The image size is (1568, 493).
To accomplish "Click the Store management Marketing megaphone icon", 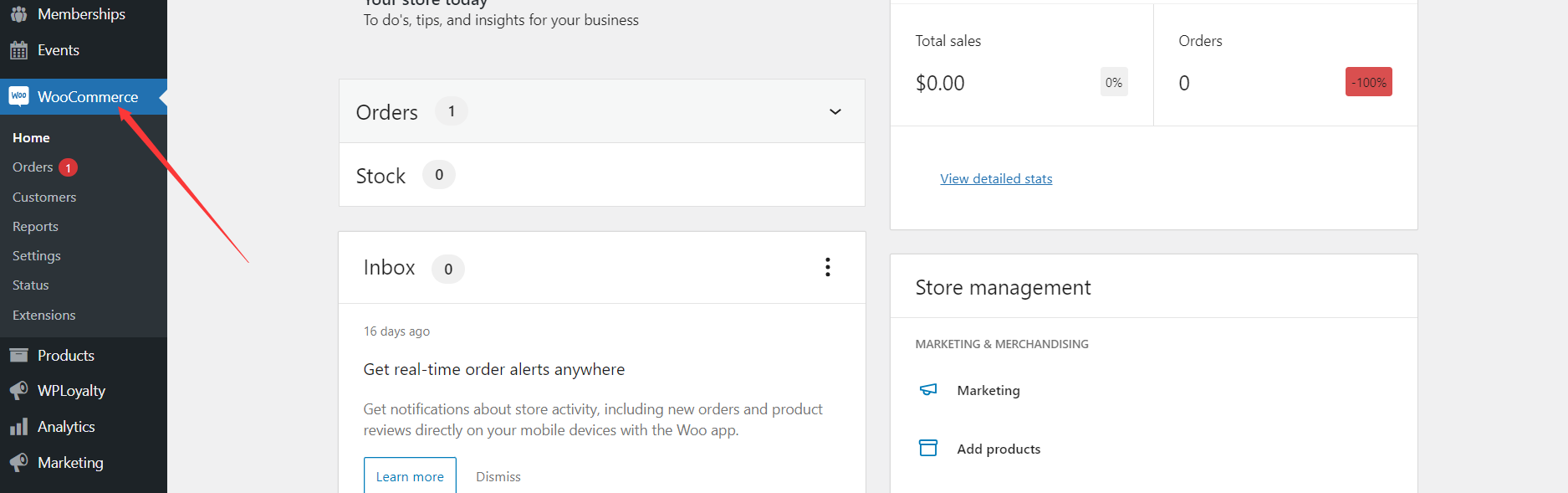I will coord(928,390).
